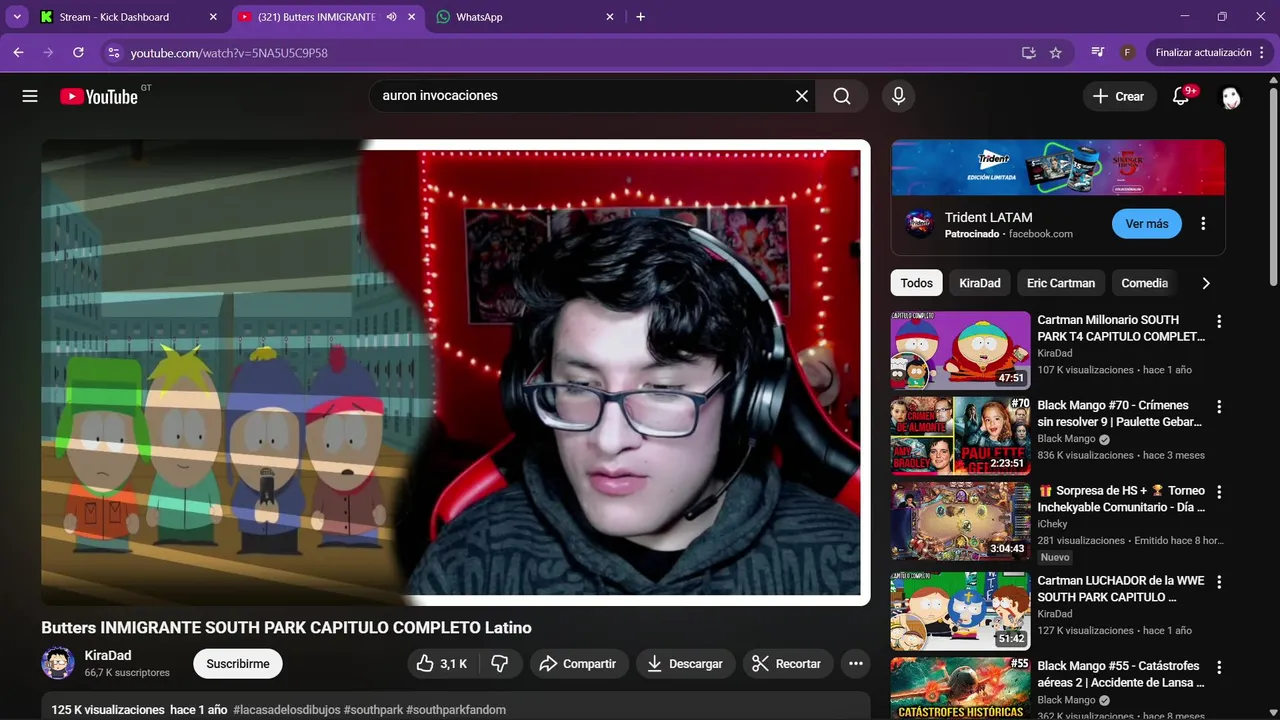
Task: Clear the search box text
Action: click(802, 96)
